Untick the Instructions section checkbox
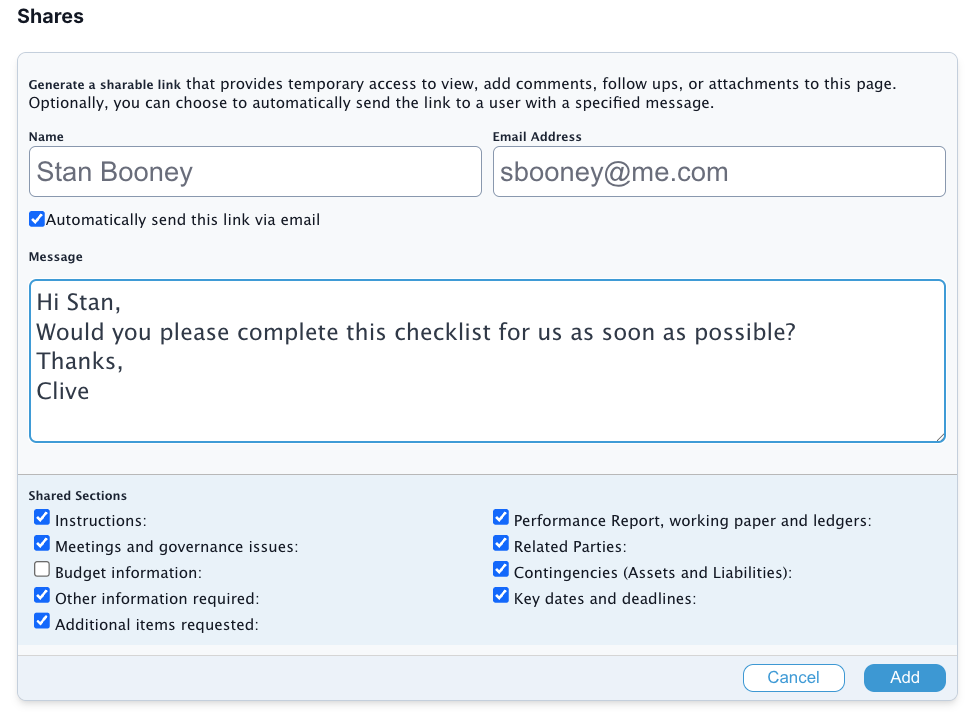The image size is (972, 712). 42,517
